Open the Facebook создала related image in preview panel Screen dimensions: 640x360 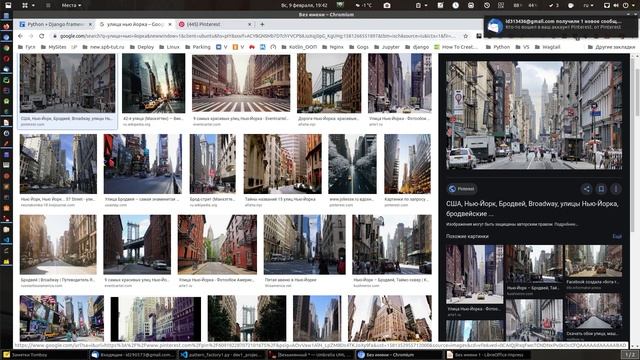tap(593, 261)
